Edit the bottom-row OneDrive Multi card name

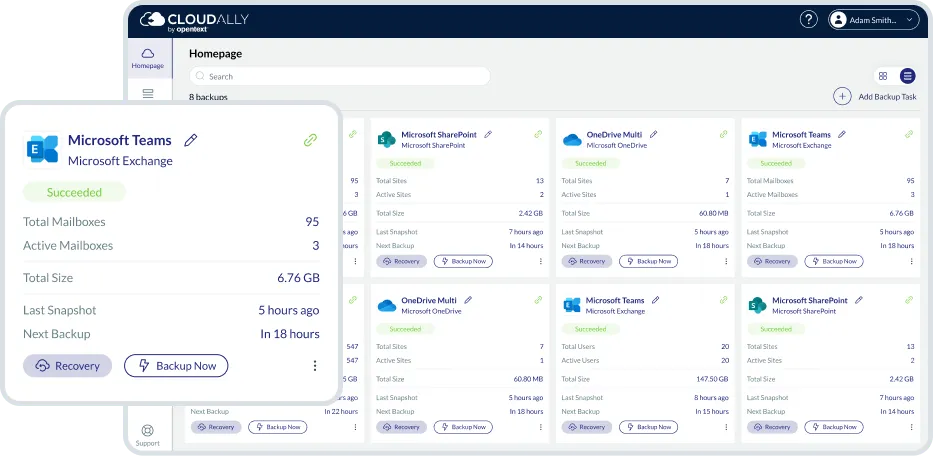pos(468,300)
